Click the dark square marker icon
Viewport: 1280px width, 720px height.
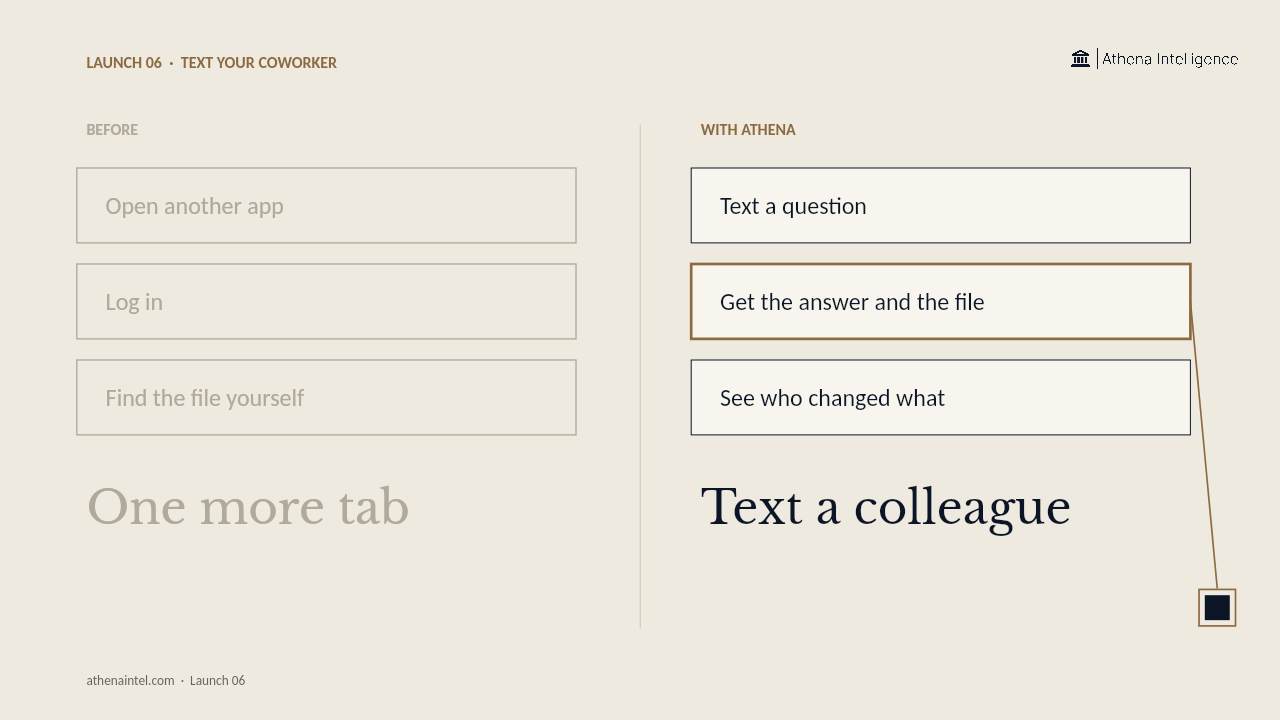click(1217, 608)
